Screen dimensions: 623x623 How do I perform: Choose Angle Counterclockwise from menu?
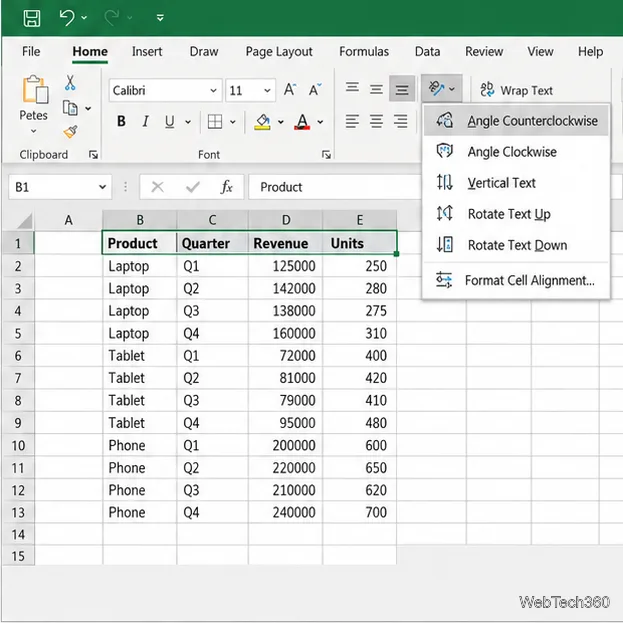(x=516, y=120)
